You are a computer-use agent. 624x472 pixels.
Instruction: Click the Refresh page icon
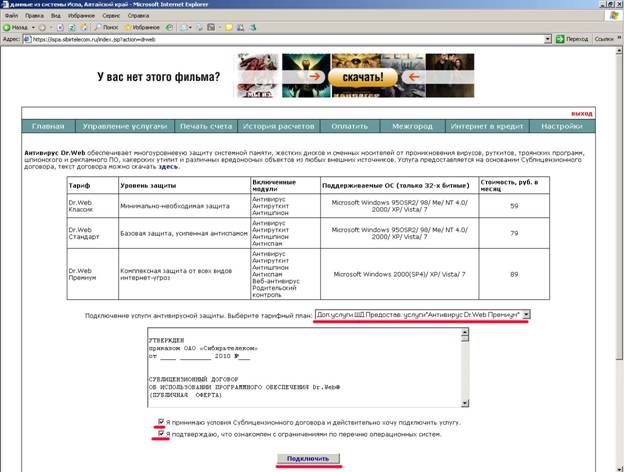click(72, 27)
